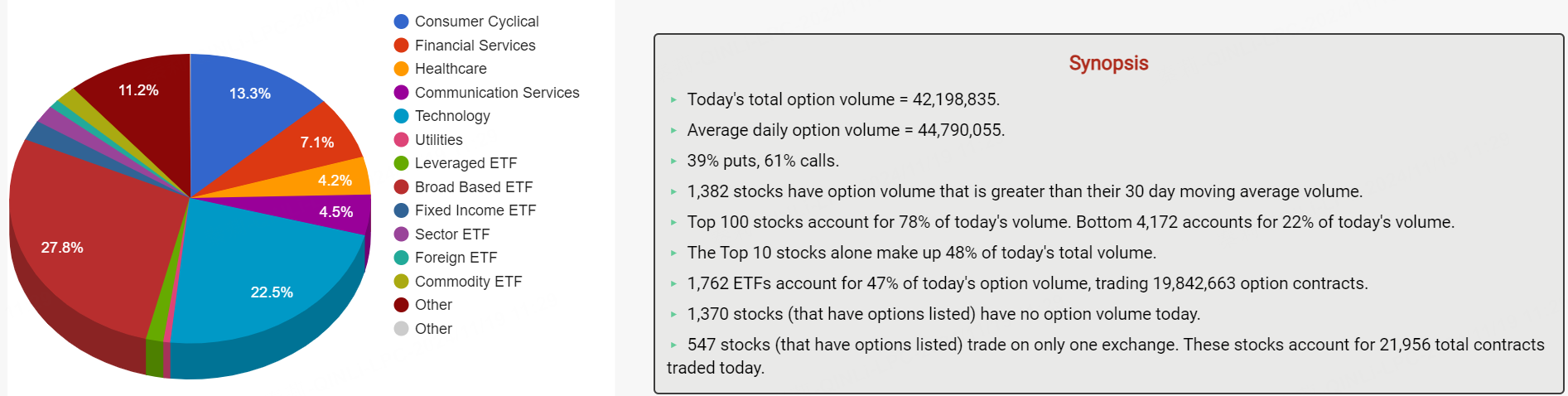The height and width of the screenshot is (396, 1568).
Task: Select the Sector ETF legend label
Action: point(452,234)
